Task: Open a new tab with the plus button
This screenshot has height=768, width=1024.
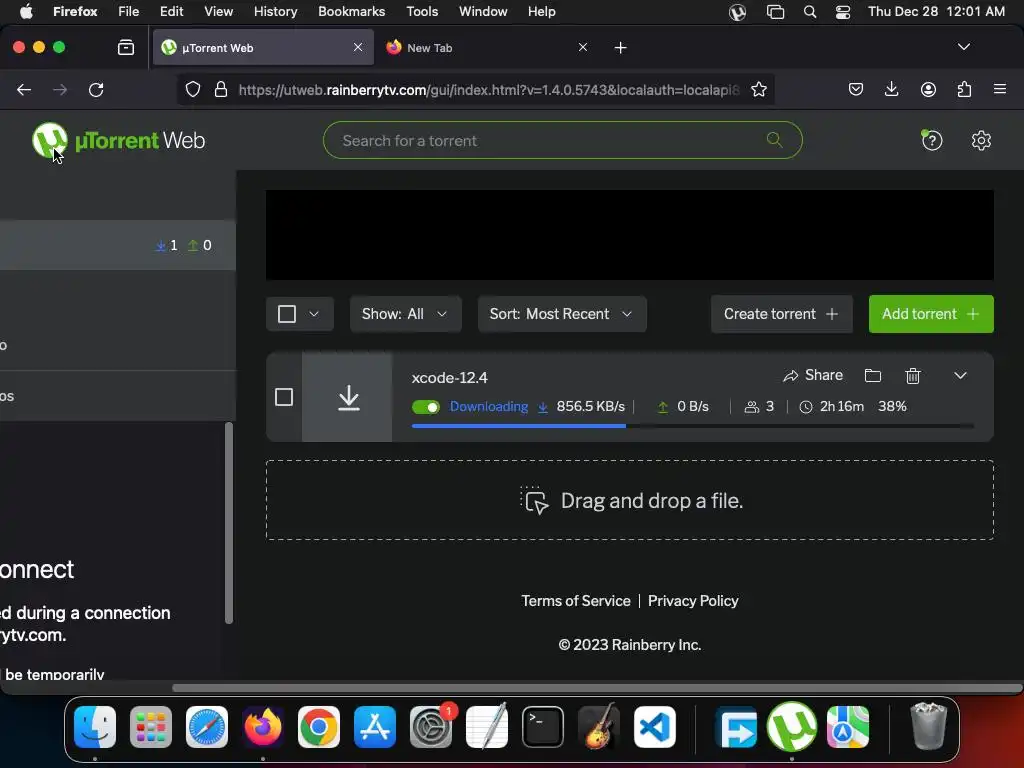Action: pos(620,48)
